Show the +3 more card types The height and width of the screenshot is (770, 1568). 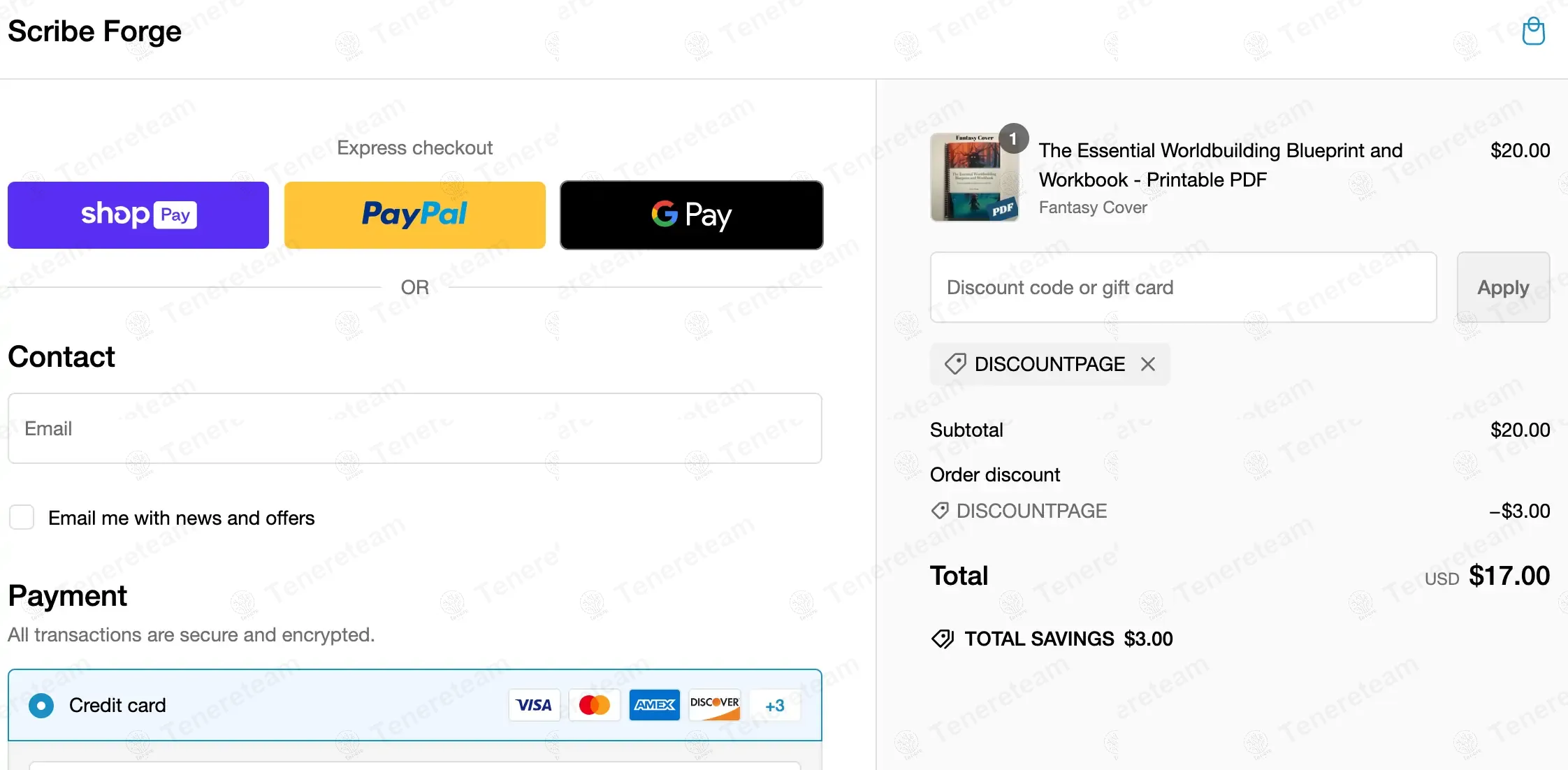coord(775,706)
